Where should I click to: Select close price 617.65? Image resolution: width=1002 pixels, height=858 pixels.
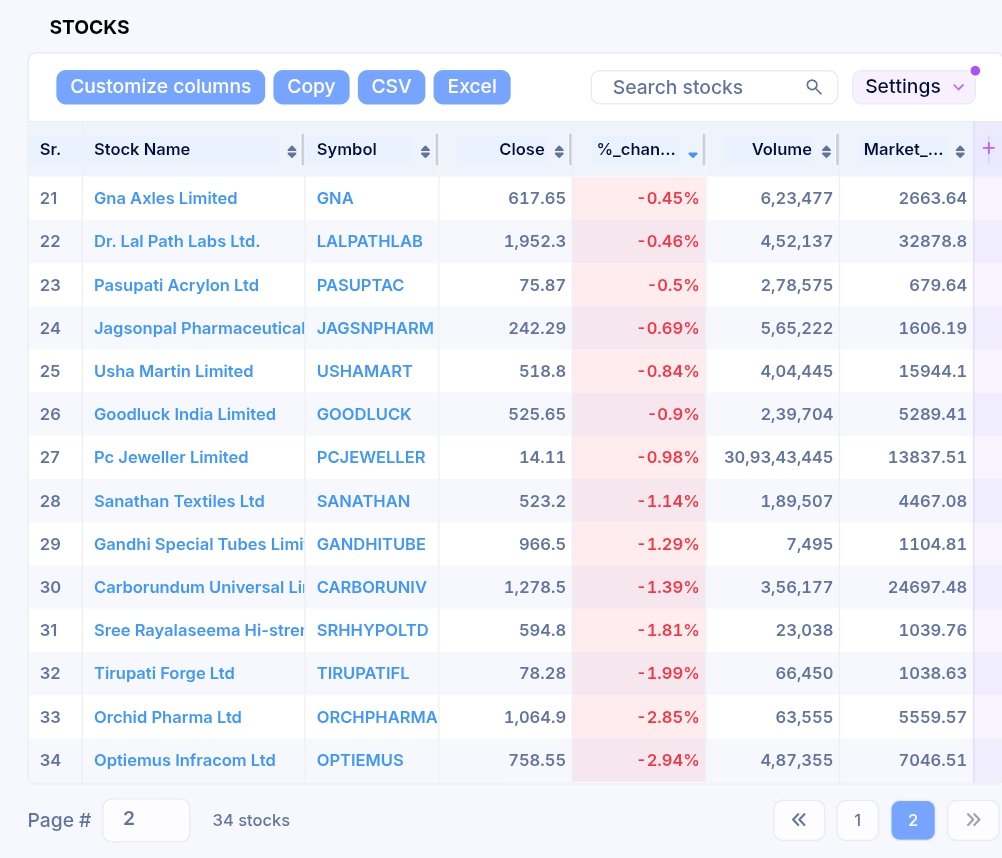[x=537, y=198]
